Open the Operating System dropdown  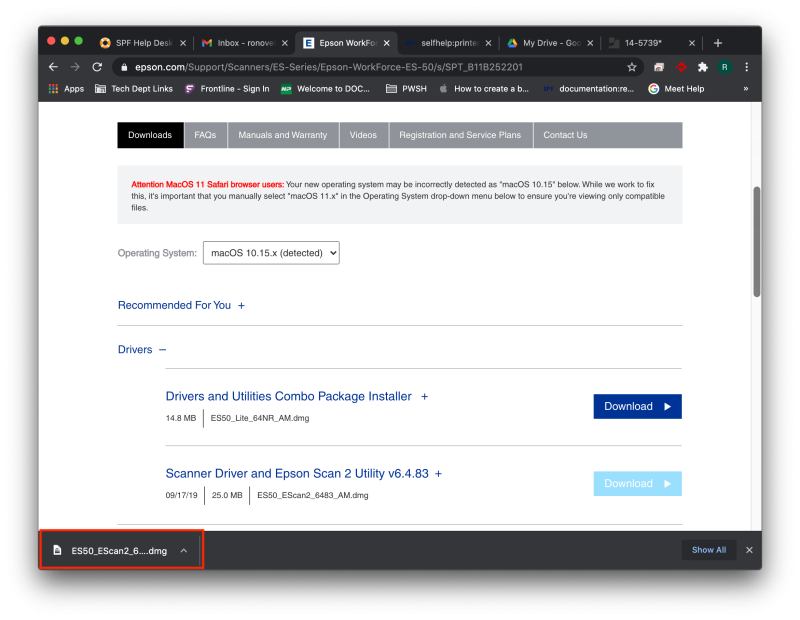(x=271, y=253)
